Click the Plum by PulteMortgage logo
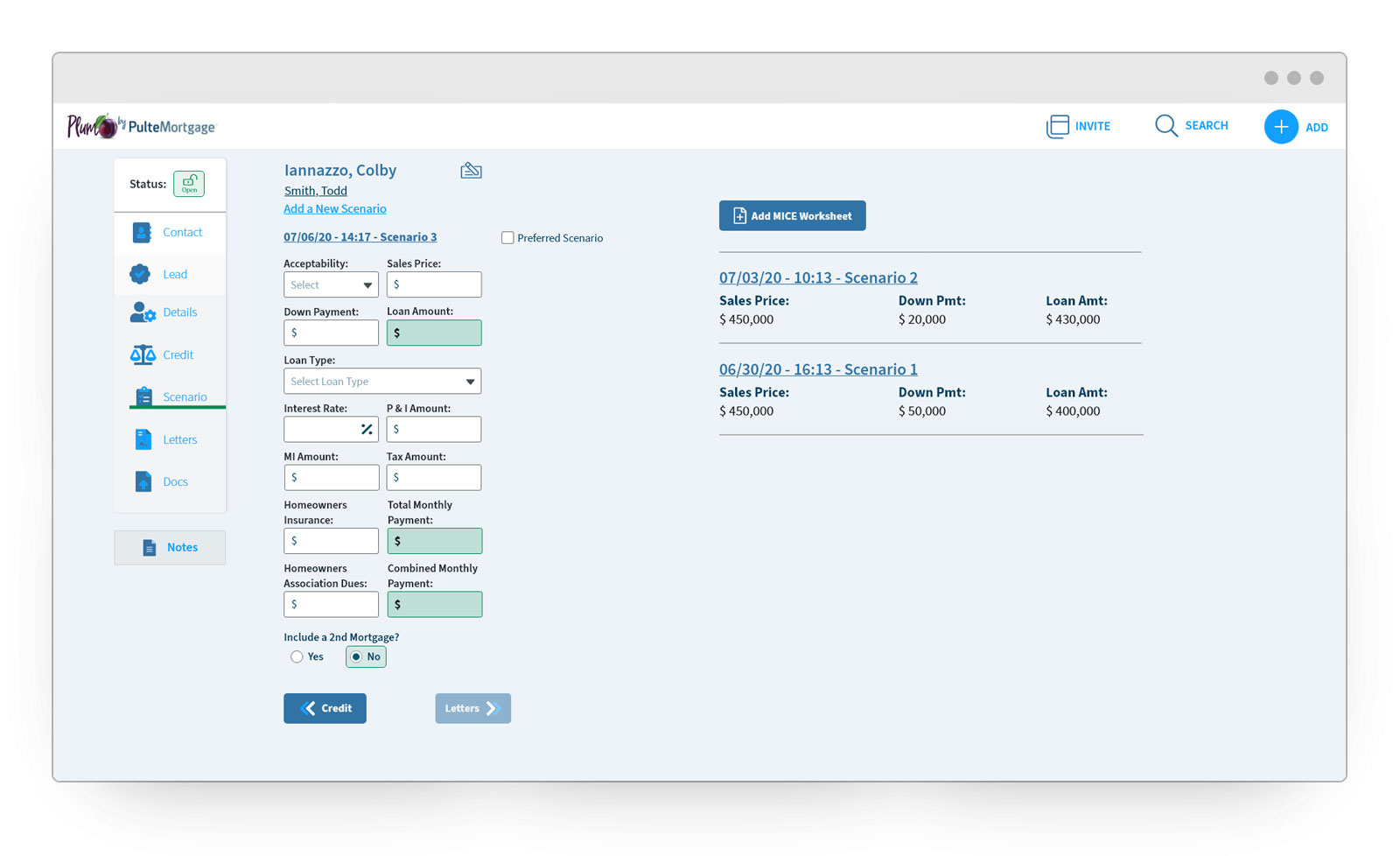This screenshot has width=1400, height=856. [141, 127]
